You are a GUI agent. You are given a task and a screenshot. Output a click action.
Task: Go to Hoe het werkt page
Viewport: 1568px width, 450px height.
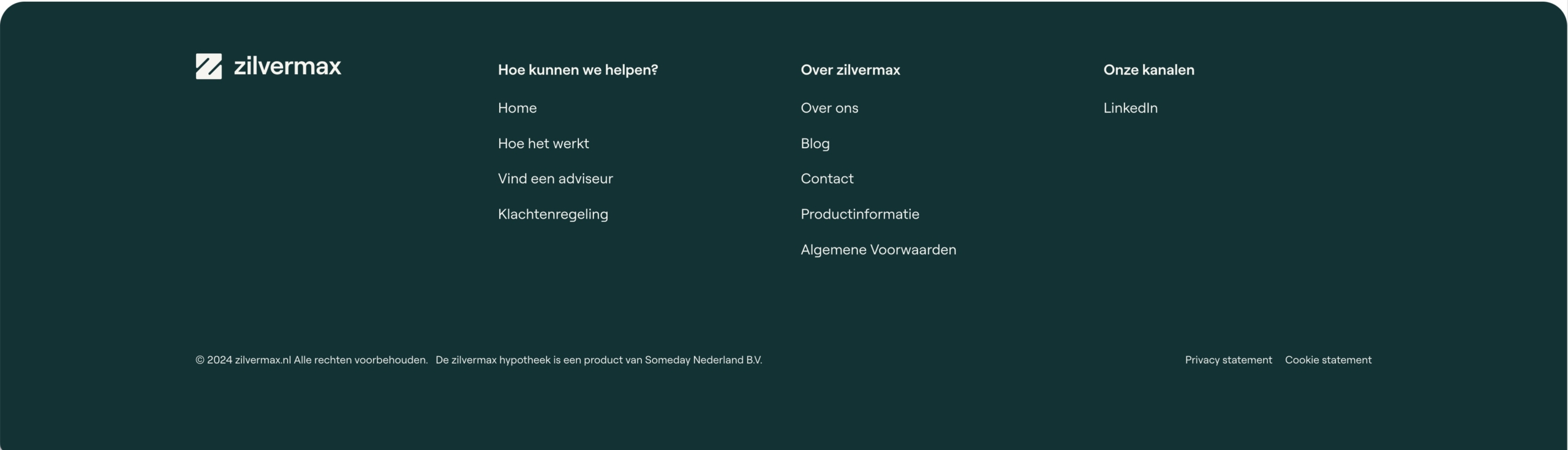[543, 143]
